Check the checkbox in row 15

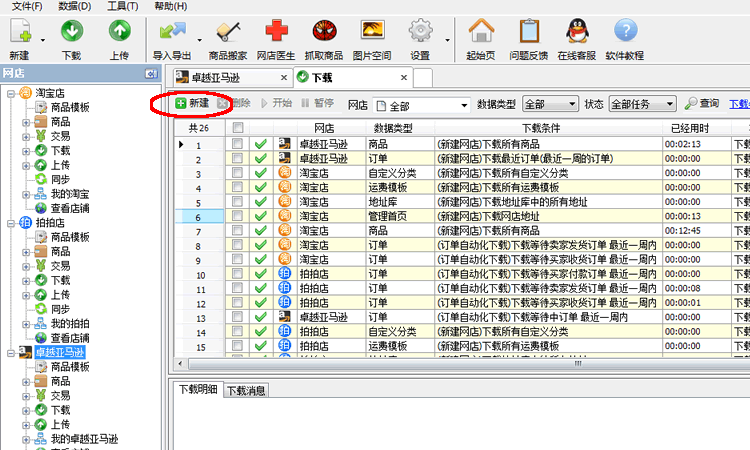[x=237, y=345]
